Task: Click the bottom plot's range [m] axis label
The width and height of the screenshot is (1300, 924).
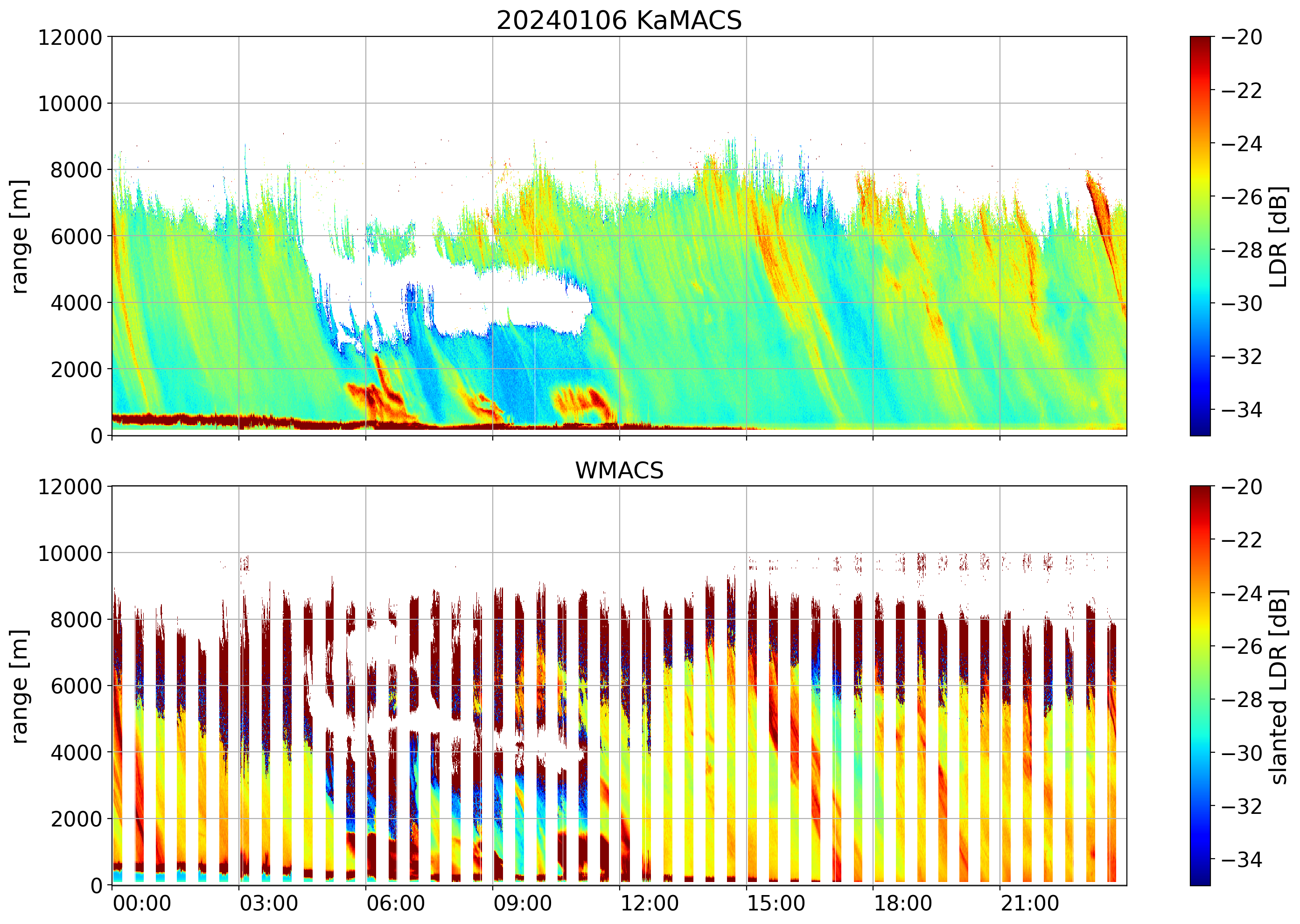Action: click(20, 686)
